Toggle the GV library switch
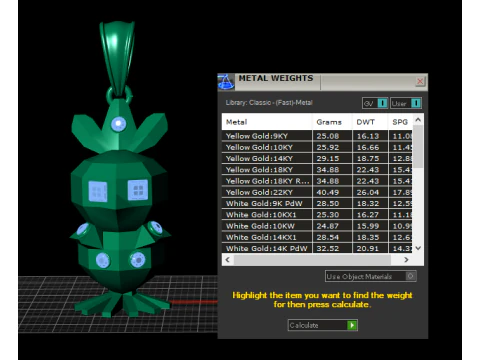This screenshot has width=480, height=360. click(375, 103)
